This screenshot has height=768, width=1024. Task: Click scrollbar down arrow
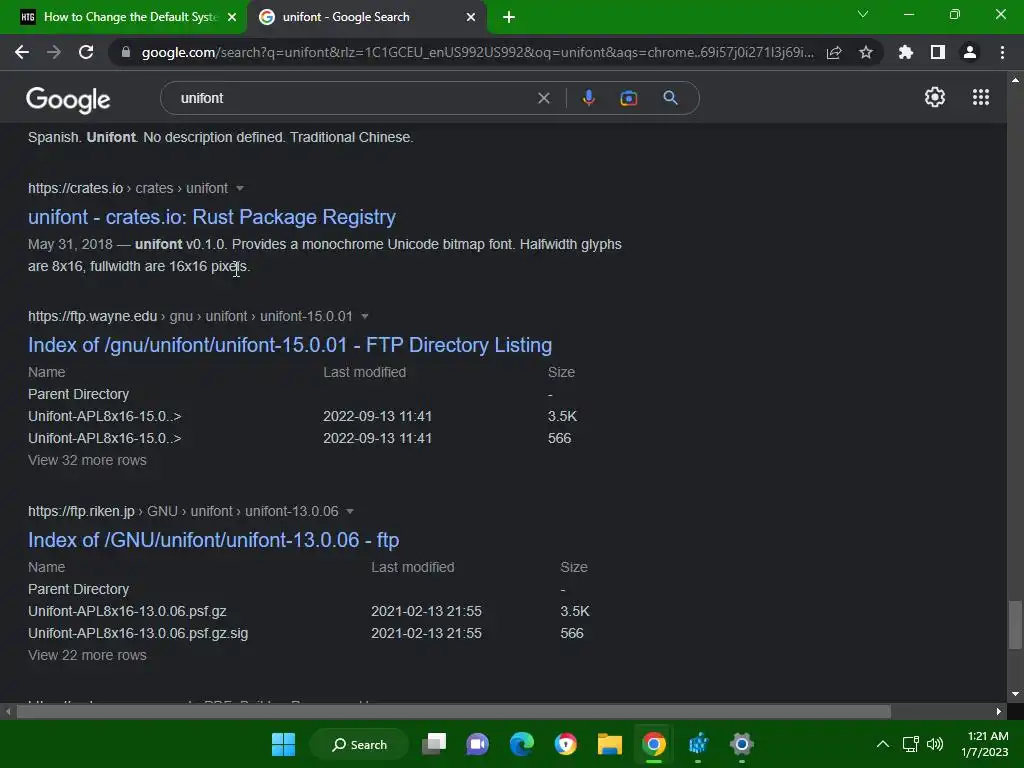tap(1015, 694)
